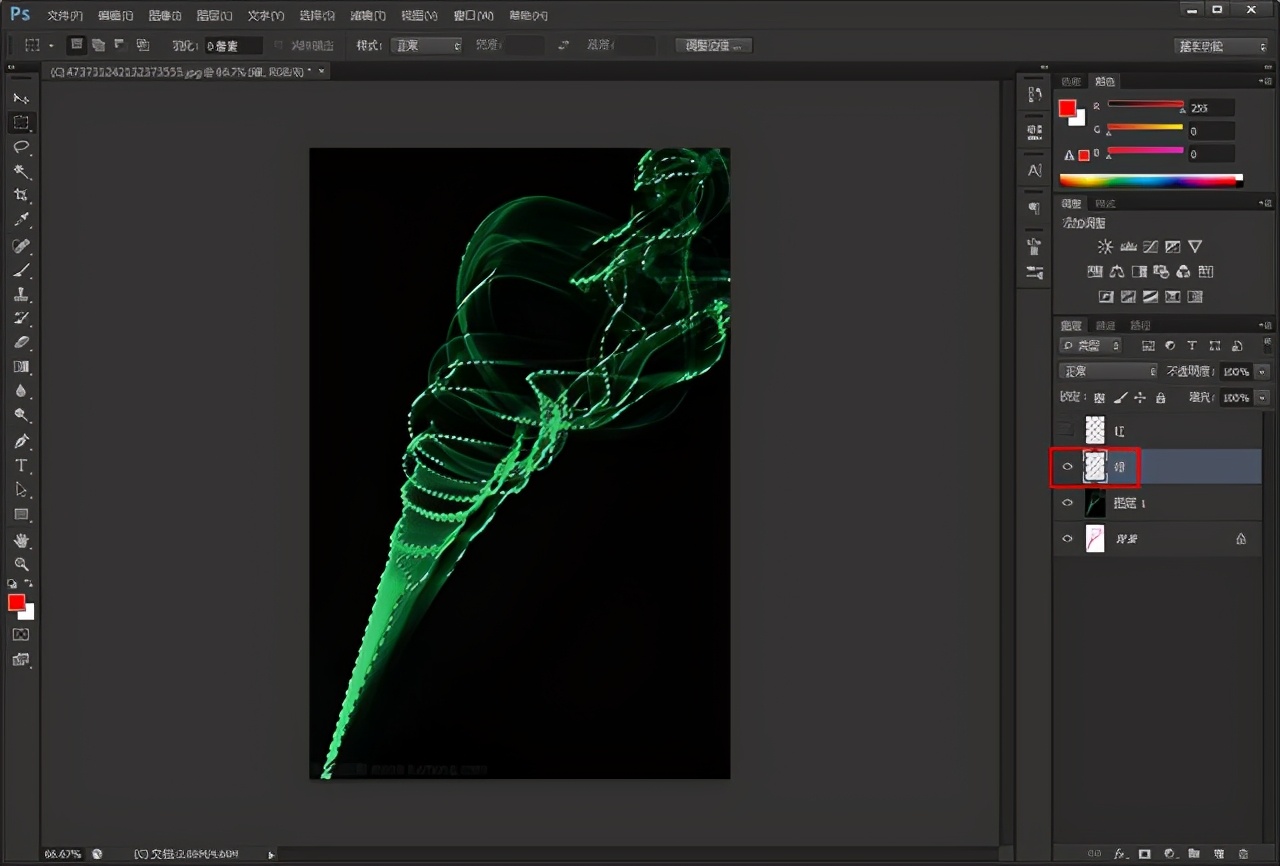Open the layer blend mode dropdown
Viewport: 1280px width, 866px height.
click(1108, 371)
